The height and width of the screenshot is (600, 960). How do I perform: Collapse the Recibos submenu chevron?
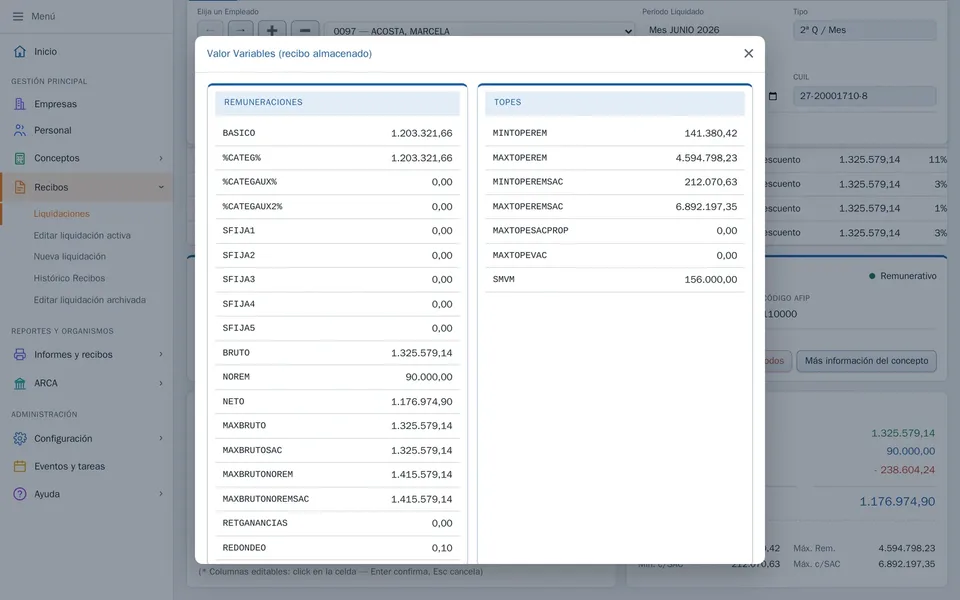(x=161, y=187)
